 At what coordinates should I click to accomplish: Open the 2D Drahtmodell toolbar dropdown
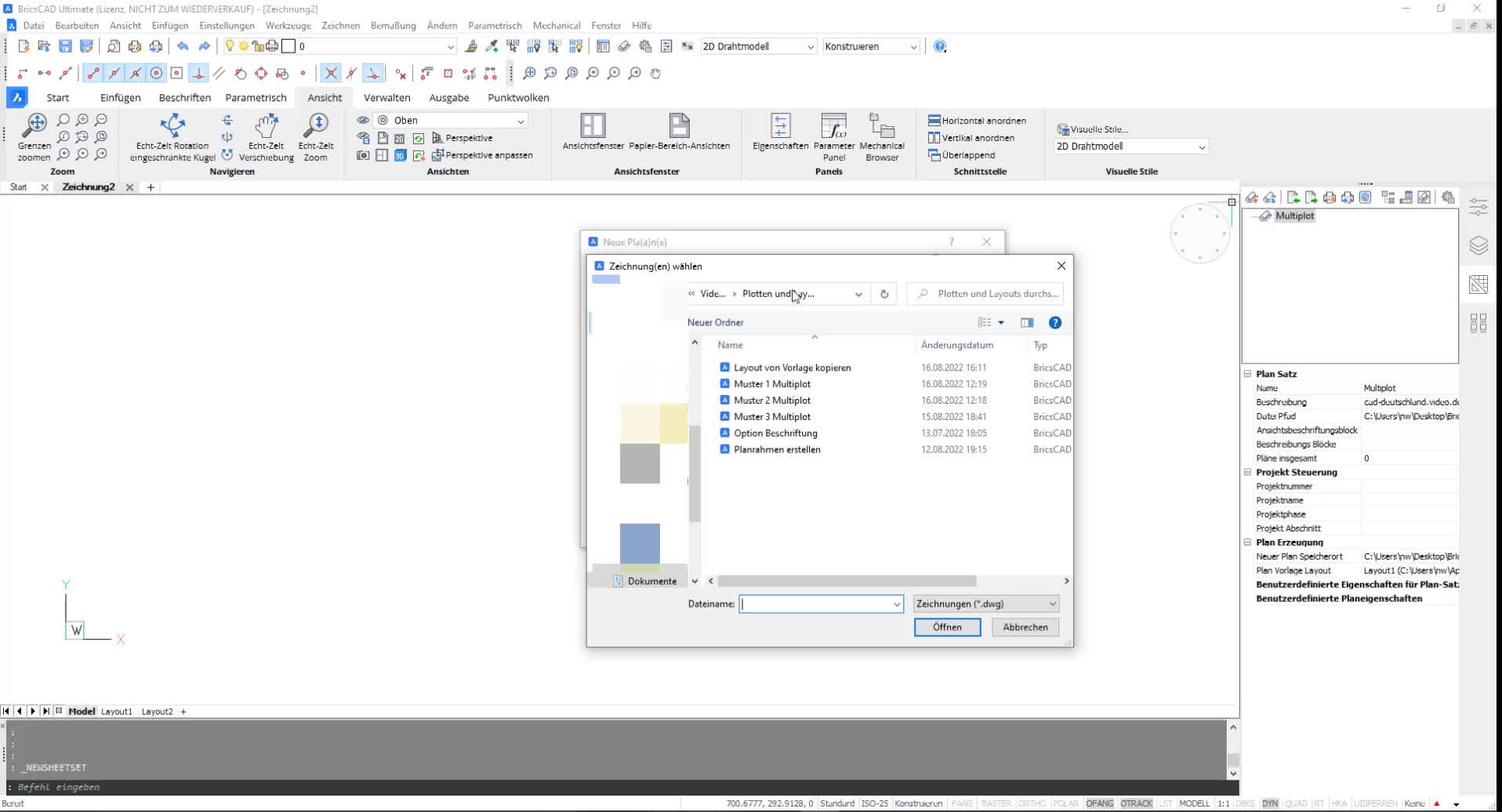click(758, 47)
